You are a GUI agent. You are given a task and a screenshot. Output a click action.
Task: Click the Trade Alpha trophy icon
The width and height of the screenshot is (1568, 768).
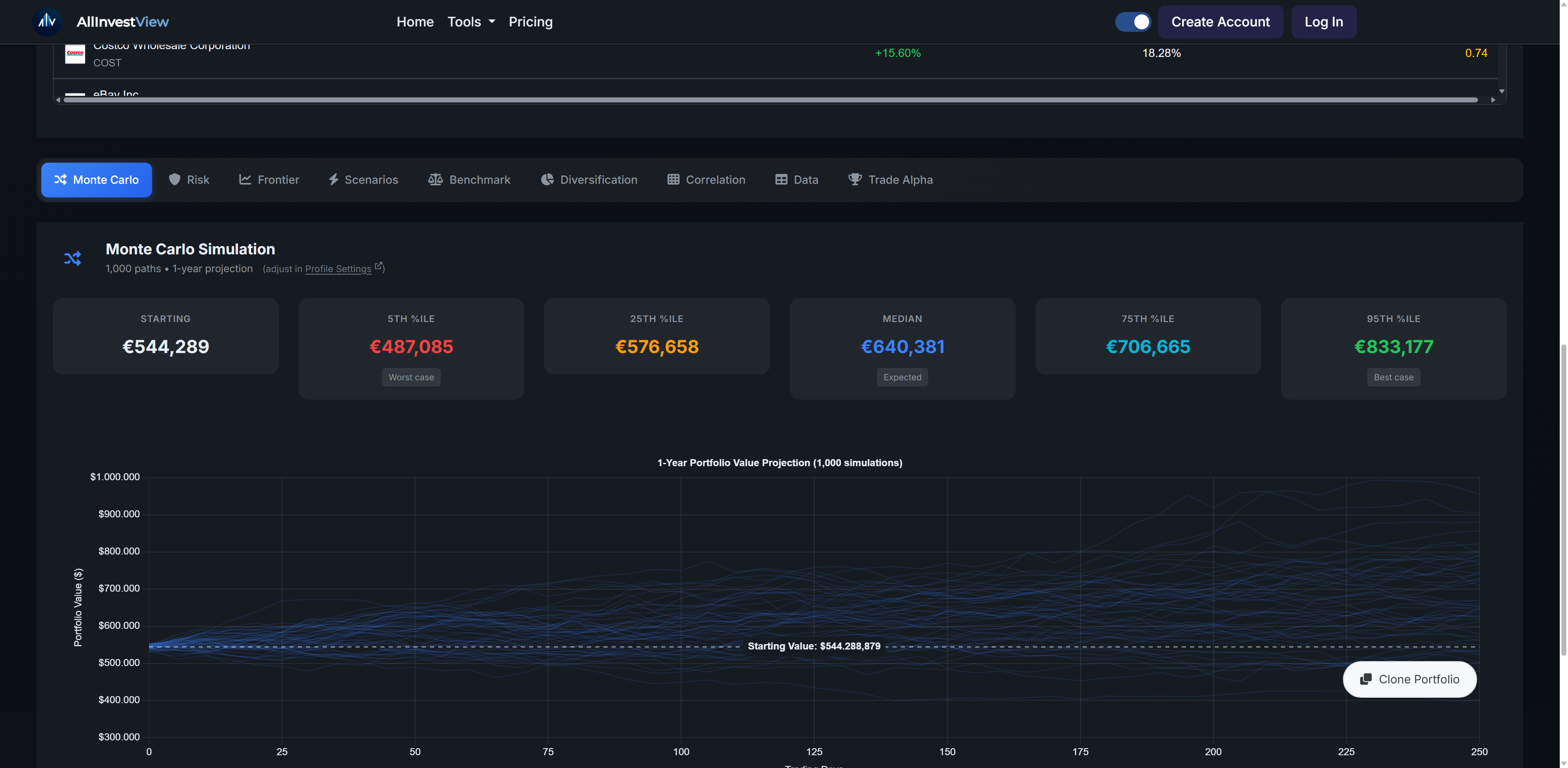click(x=855, y=180)
